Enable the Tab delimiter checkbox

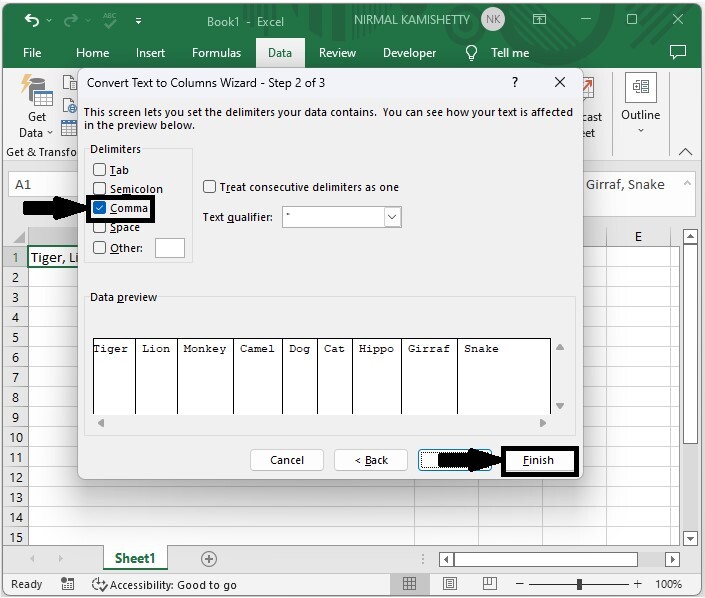pos(100,170)
